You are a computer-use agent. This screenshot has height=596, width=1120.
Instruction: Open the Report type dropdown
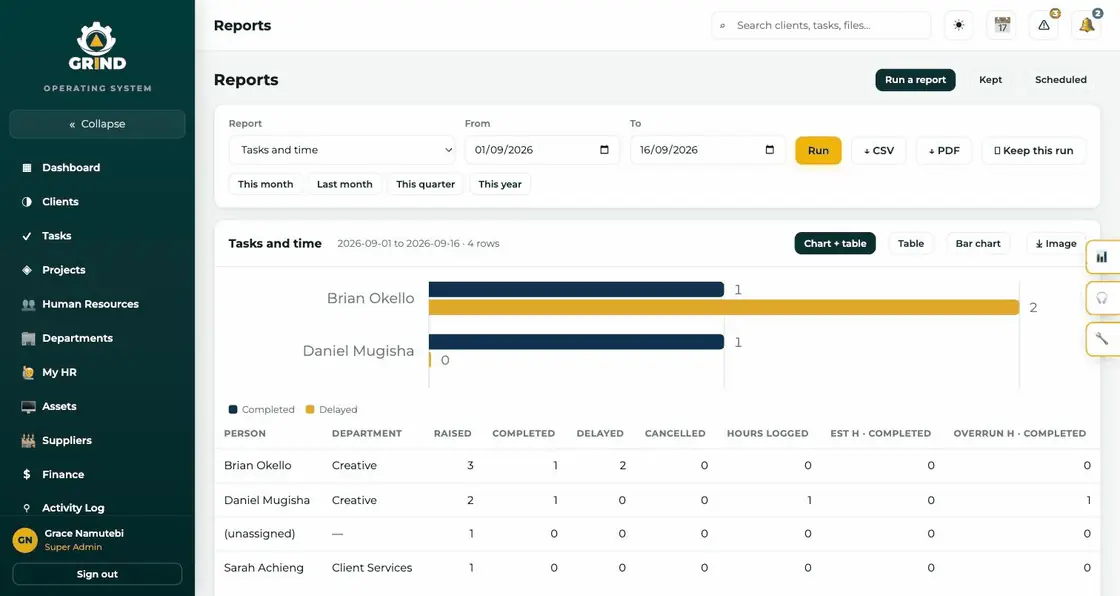point(341,150)
